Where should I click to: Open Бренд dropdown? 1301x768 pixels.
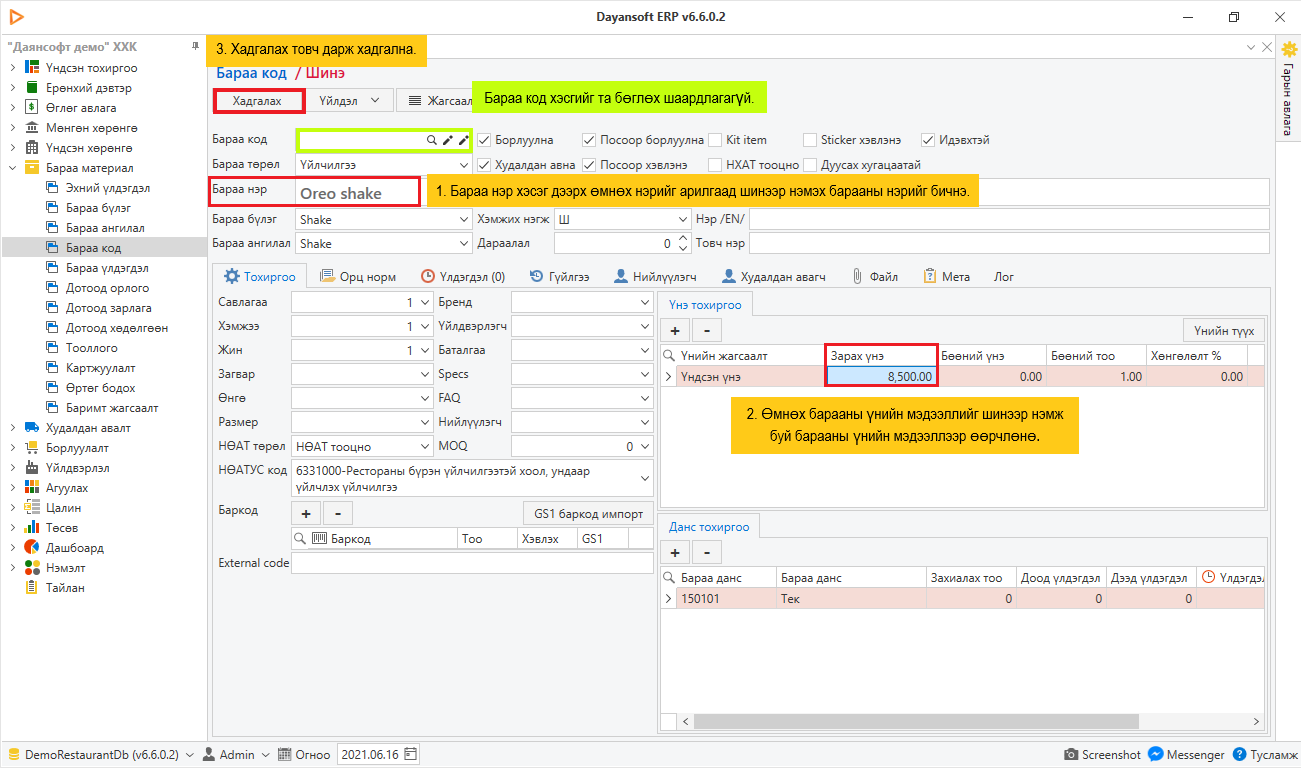point(645,302)
